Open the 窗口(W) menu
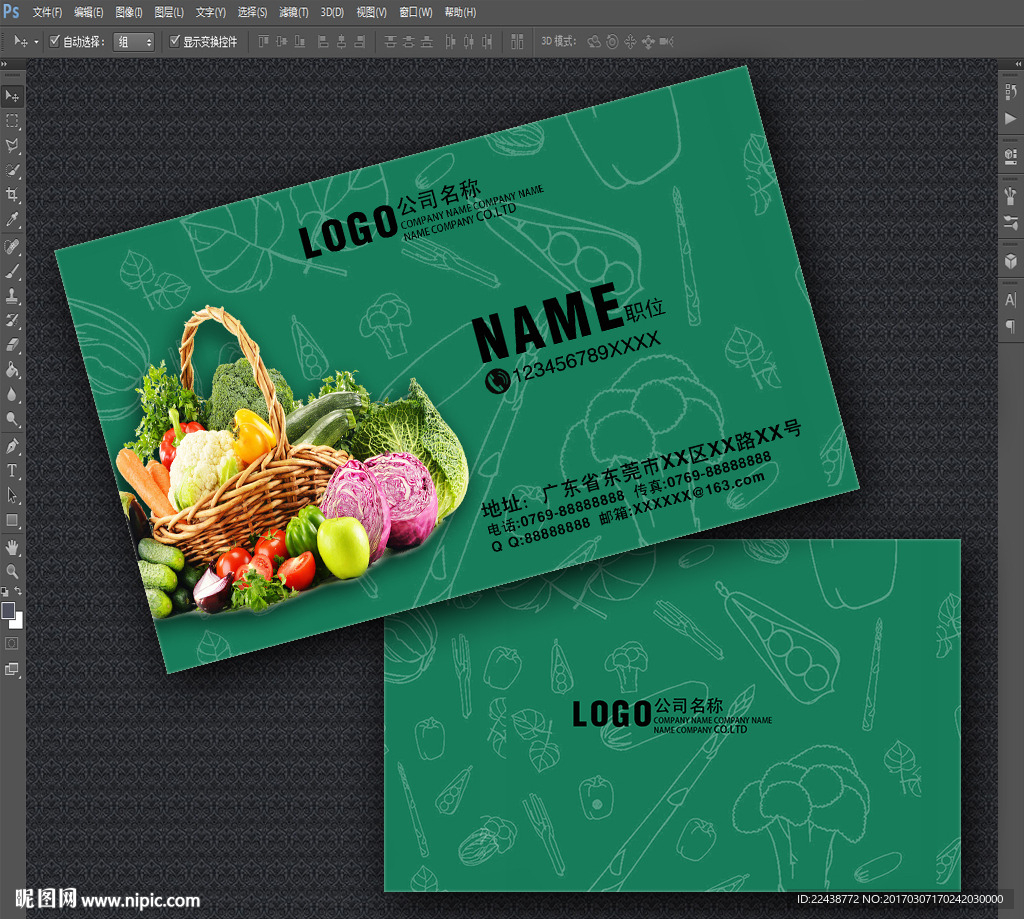This screenshot has height=919, width=1024. pos(415,12)
